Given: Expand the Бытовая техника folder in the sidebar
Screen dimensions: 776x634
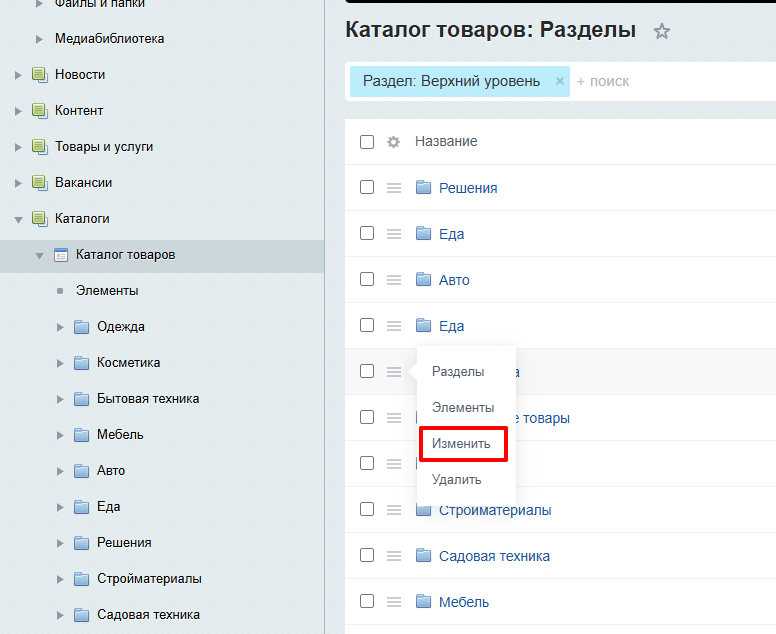Looking at the screenshot, I should point(61,399).
